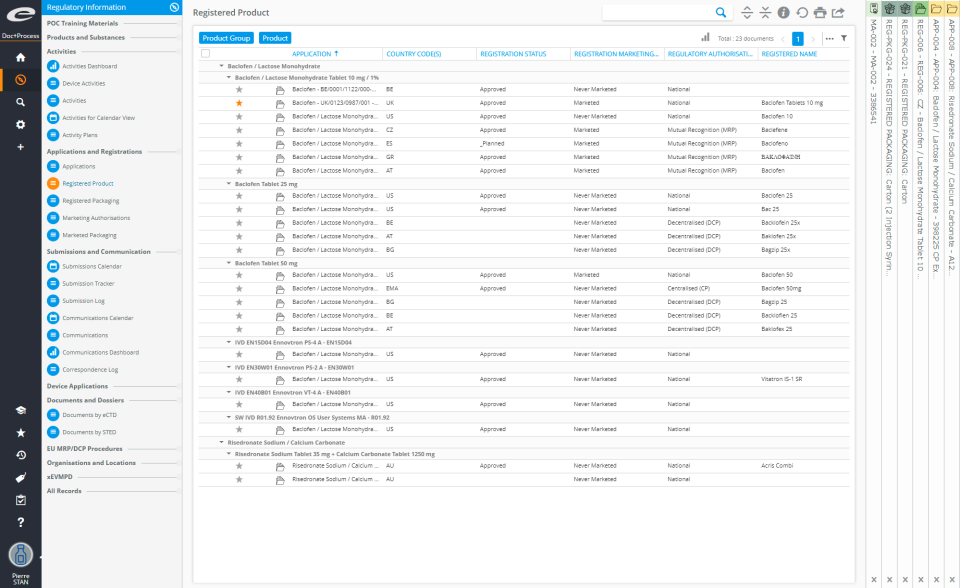Viewport: 960px width, 588px height.
Task: Collapse all rows with the collapse icon
Action: coord(765,12)
